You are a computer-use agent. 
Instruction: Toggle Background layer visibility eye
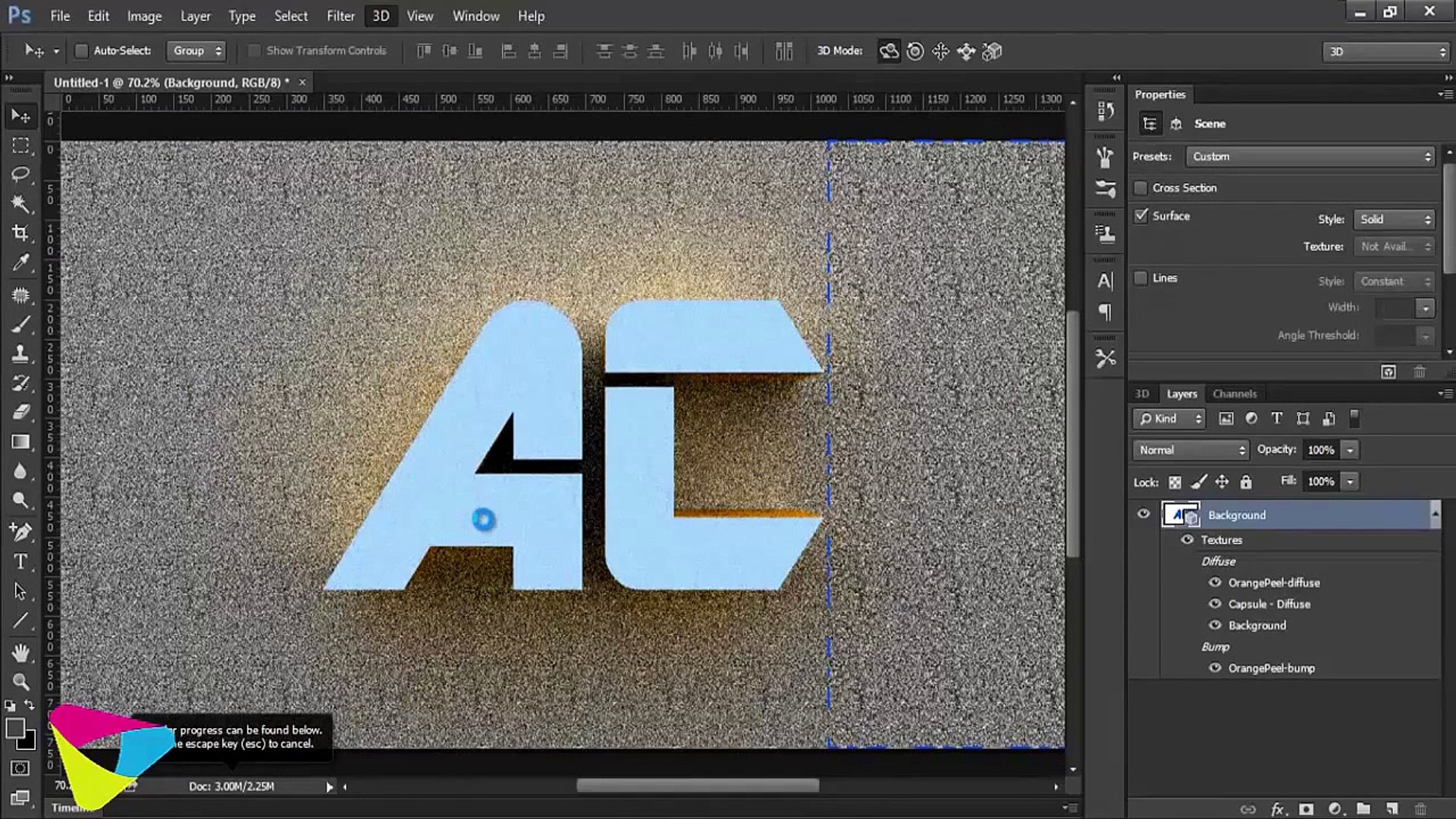[1144, 514]
